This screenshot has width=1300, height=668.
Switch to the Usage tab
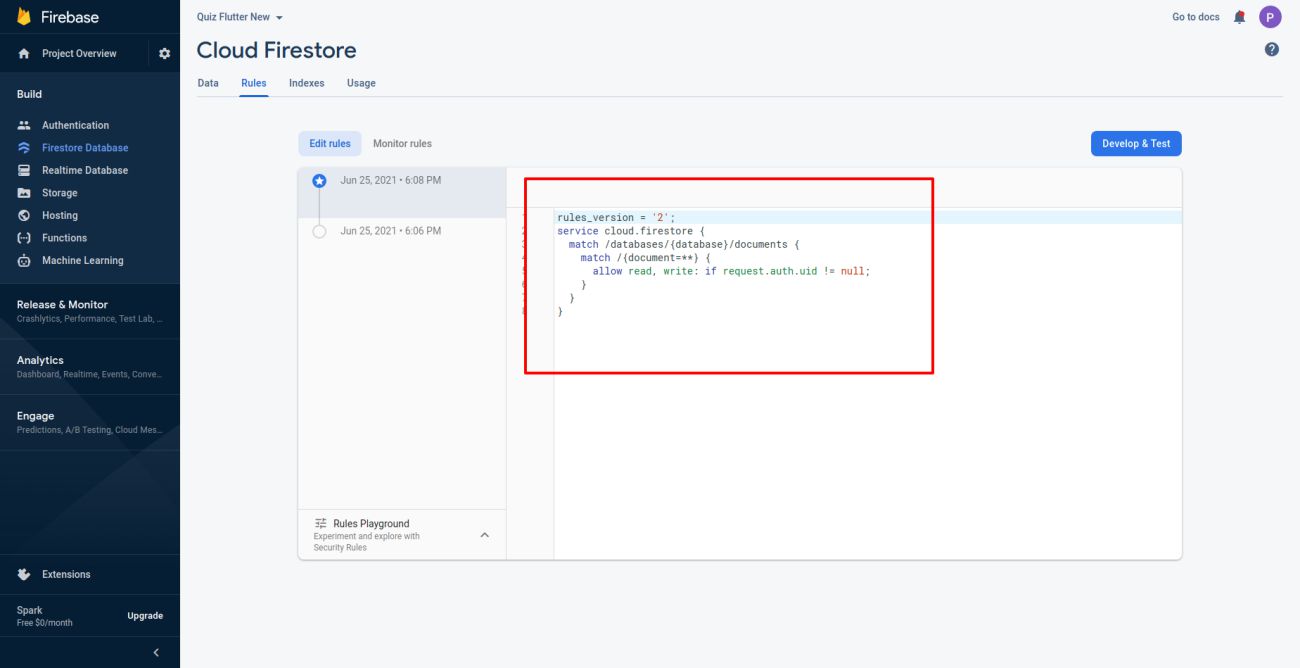click(x=361, y=83)
